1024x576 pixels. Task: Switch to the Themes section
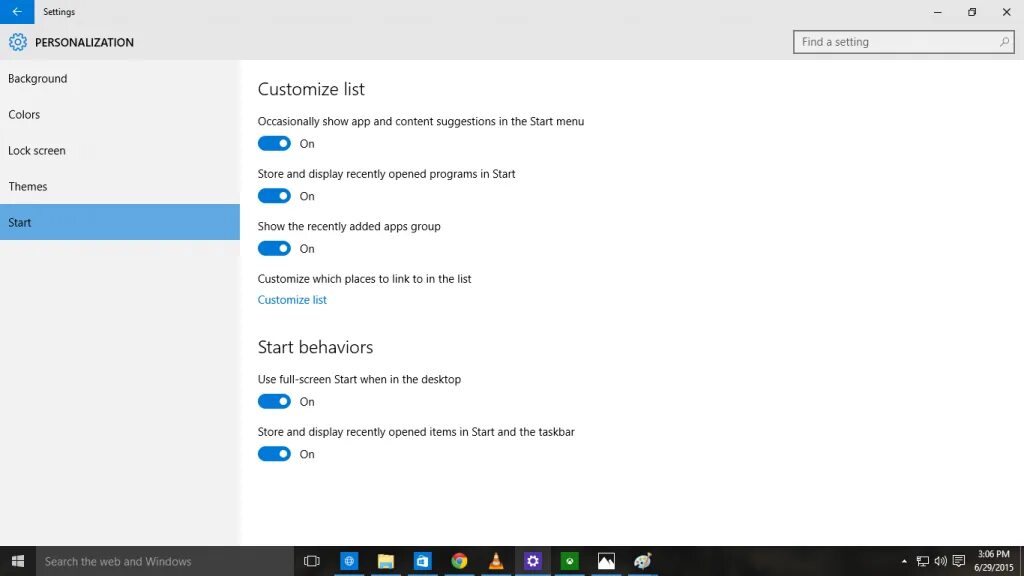(120, 186)
